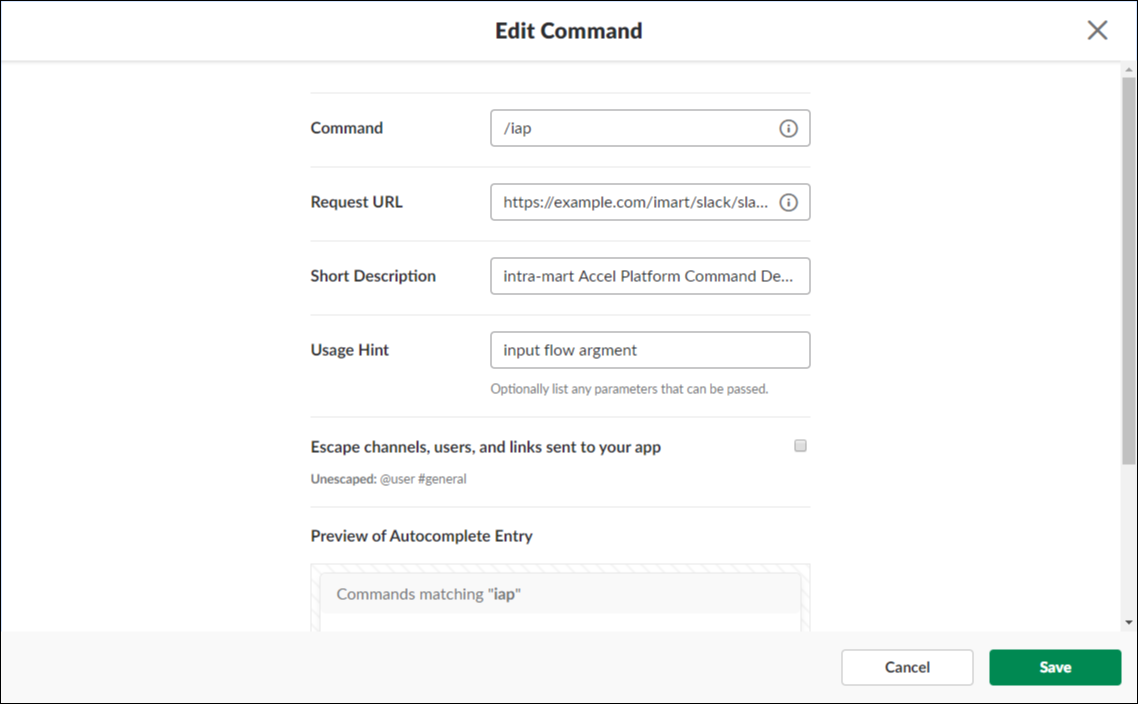Click the "Preview of Autocomplete Entry" heading

(x=421, y=536)
